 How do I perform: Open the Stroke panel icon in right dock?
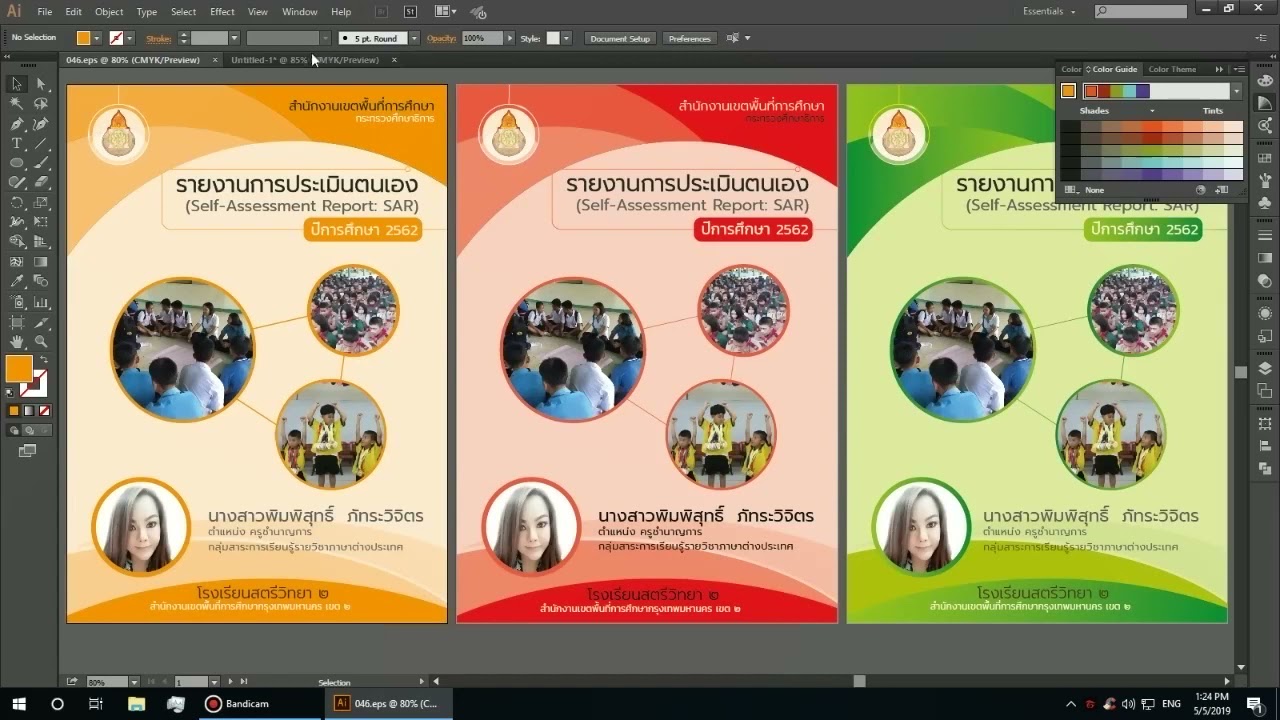click(x=1265, y=235)
